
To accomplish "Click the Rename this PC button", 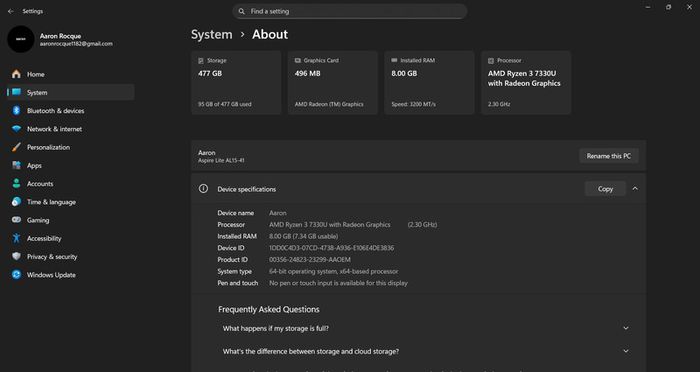I will coord(608,156).
